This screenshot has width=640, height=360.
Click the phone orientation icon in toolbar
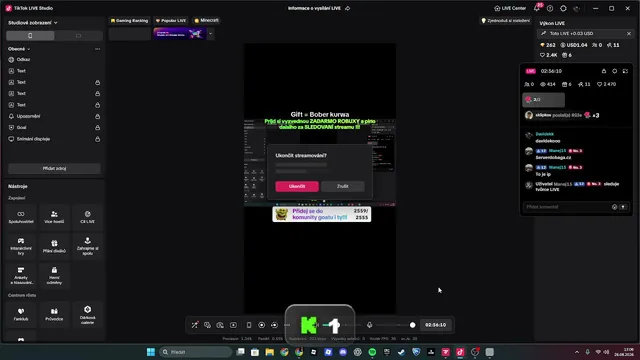pos(249,325)
